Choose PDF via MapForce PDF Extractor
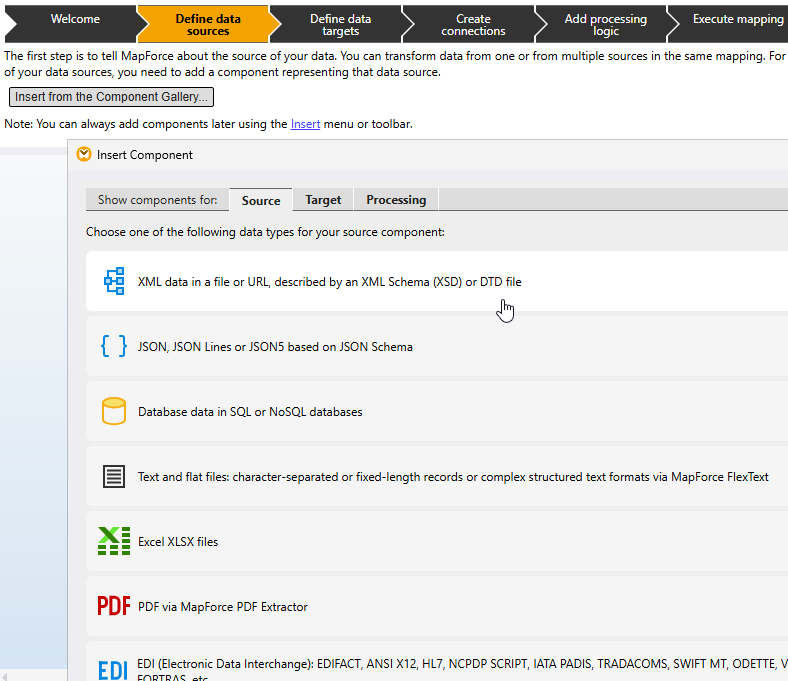 [x=223, y=607]
